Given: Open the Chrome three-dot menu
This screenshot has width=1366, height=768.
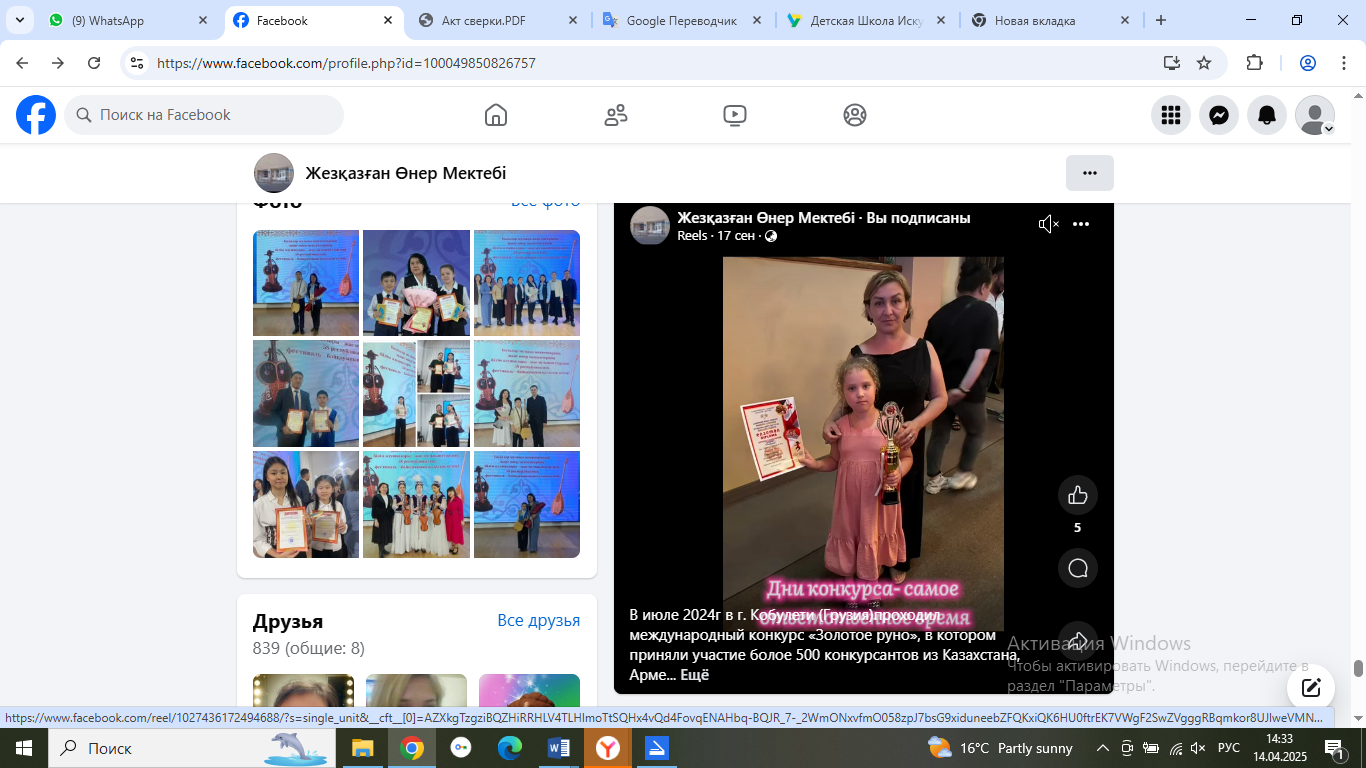Looking at the screenshot, I should click(1343, 63).
